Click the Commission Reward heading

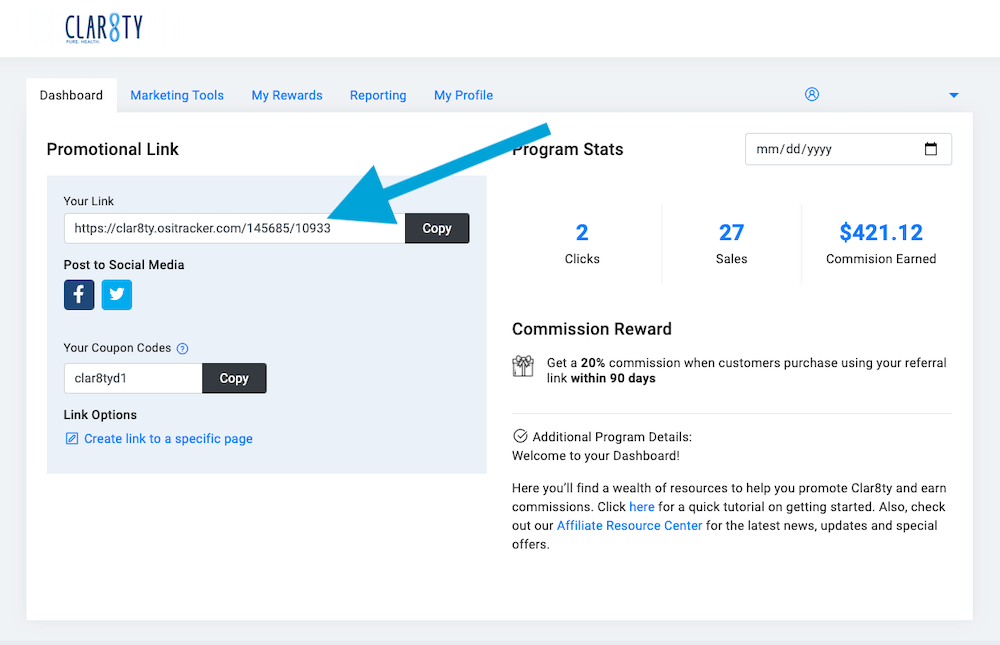point(592,329)
